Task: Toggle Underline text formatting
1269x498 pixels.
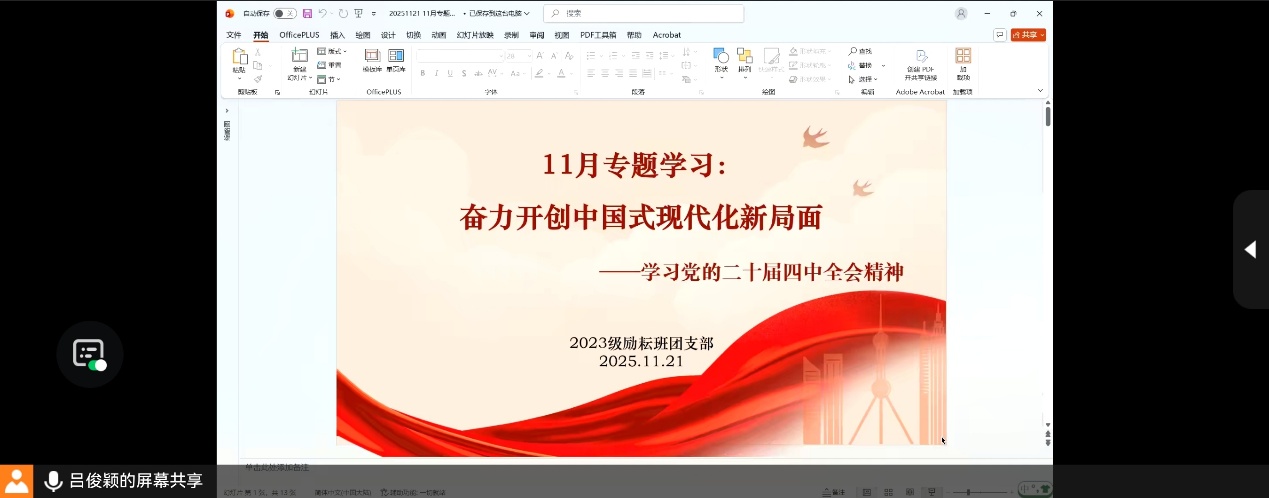Action: coord(450,73)
